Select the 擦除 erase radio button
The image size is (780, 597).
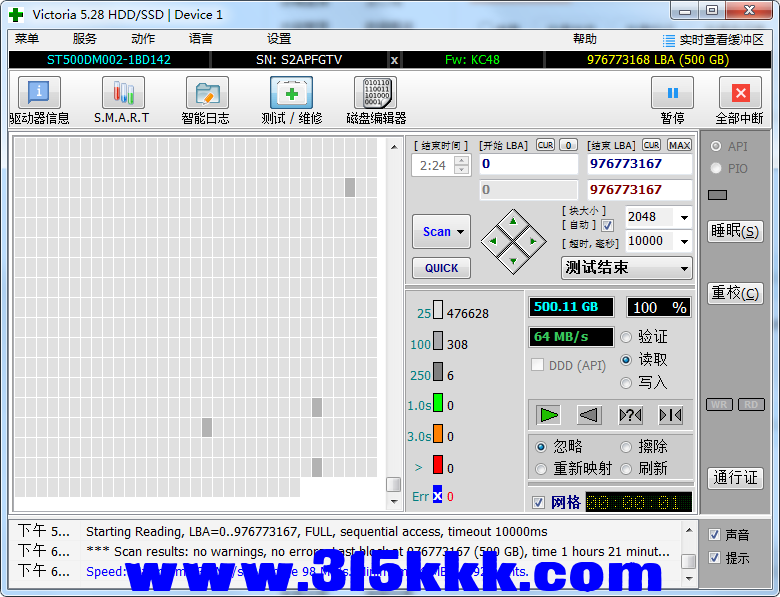coord(626,447)
